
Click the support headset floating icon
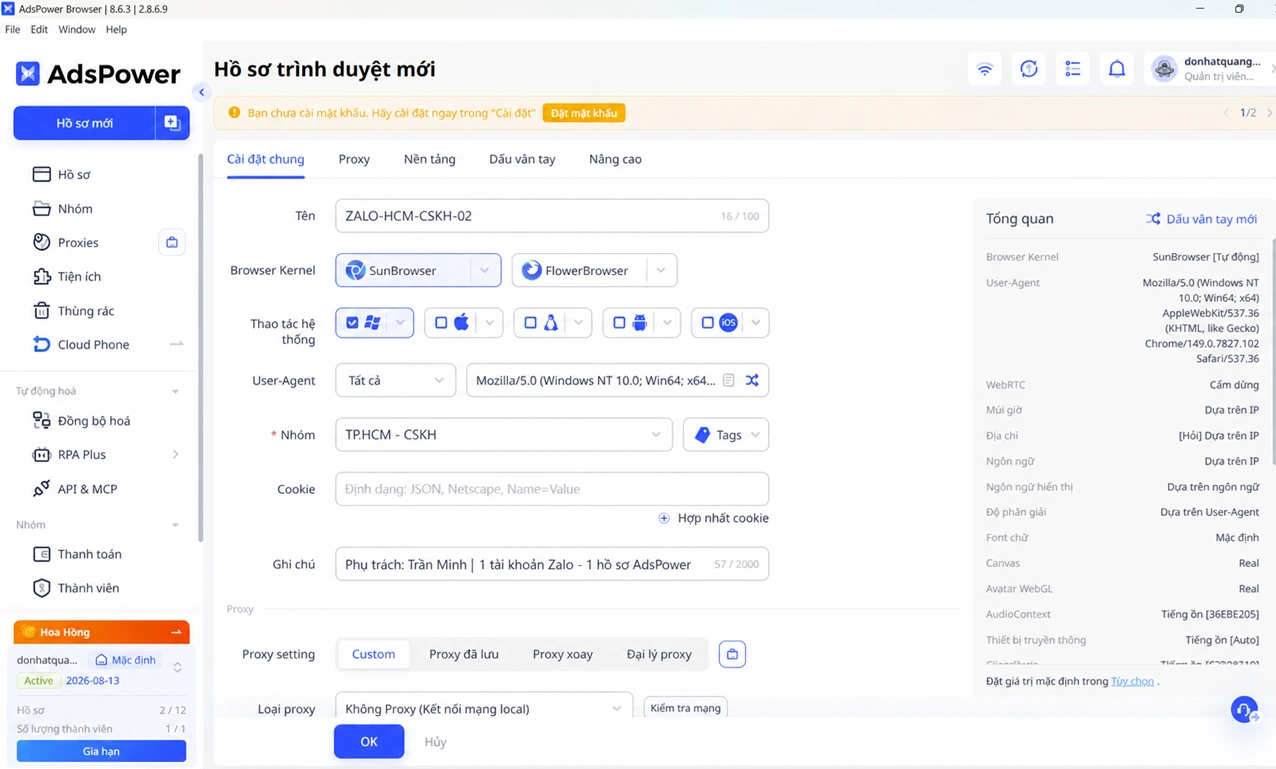tap(1244, 710)
